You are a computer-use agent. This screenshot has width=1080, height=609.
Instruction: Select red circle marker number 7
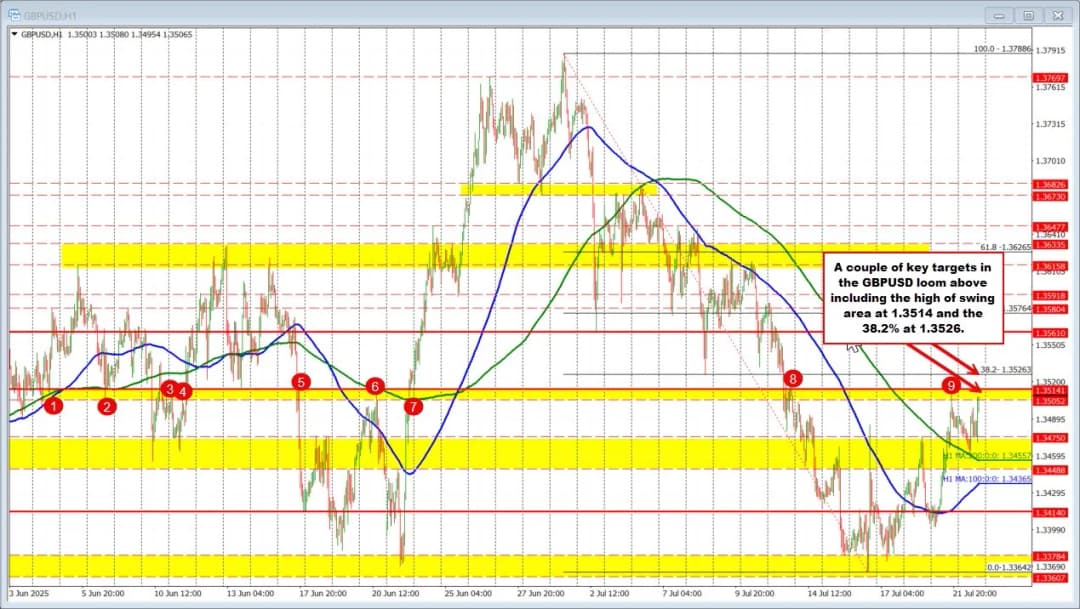[413, 406]
